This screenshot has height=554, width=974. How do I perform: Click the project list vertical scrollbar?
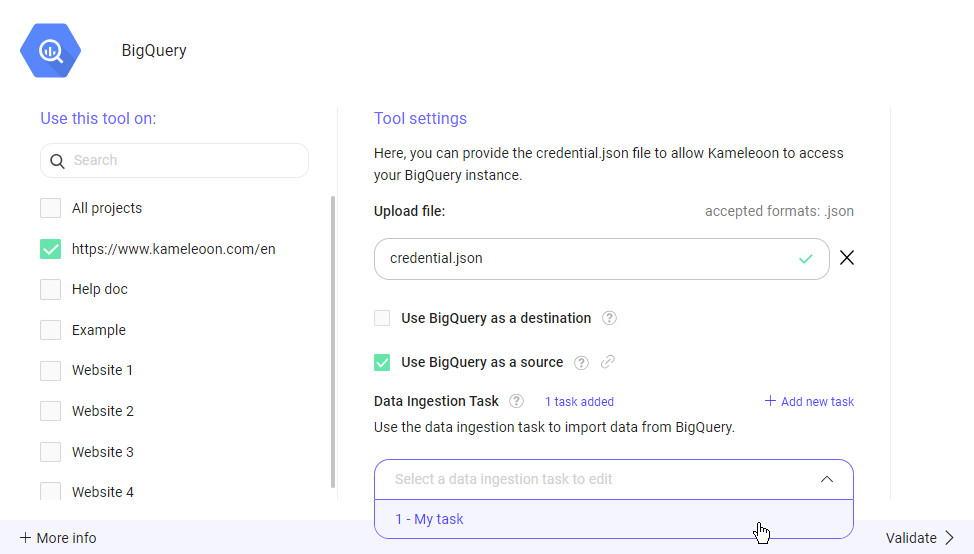point(333,340)
